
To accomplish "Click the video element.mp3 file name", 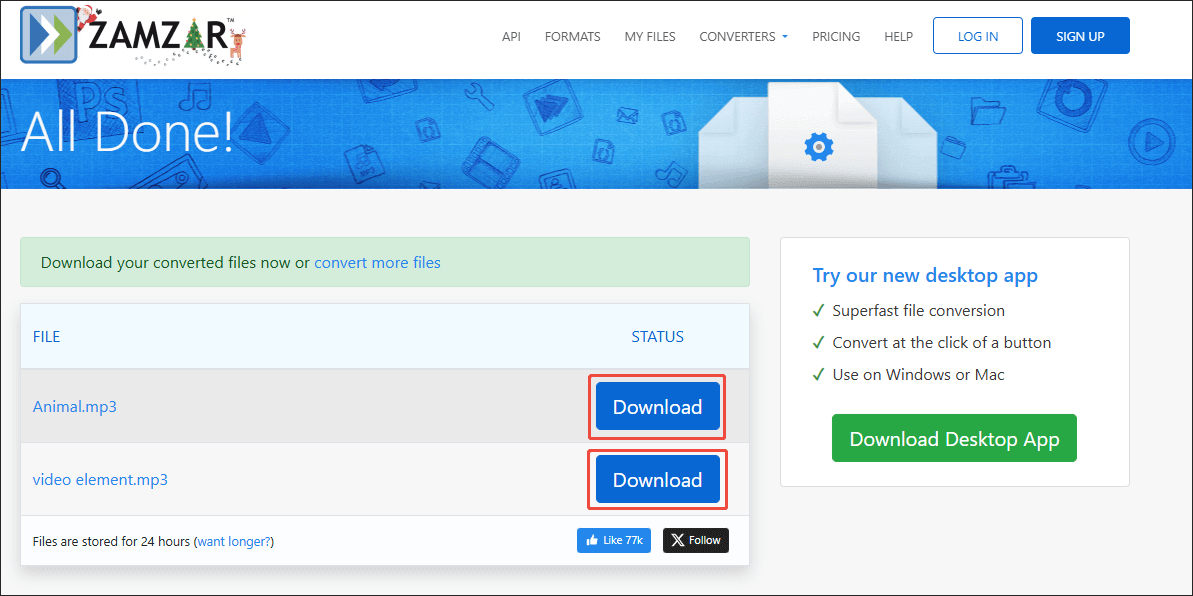I will point(100,479).
